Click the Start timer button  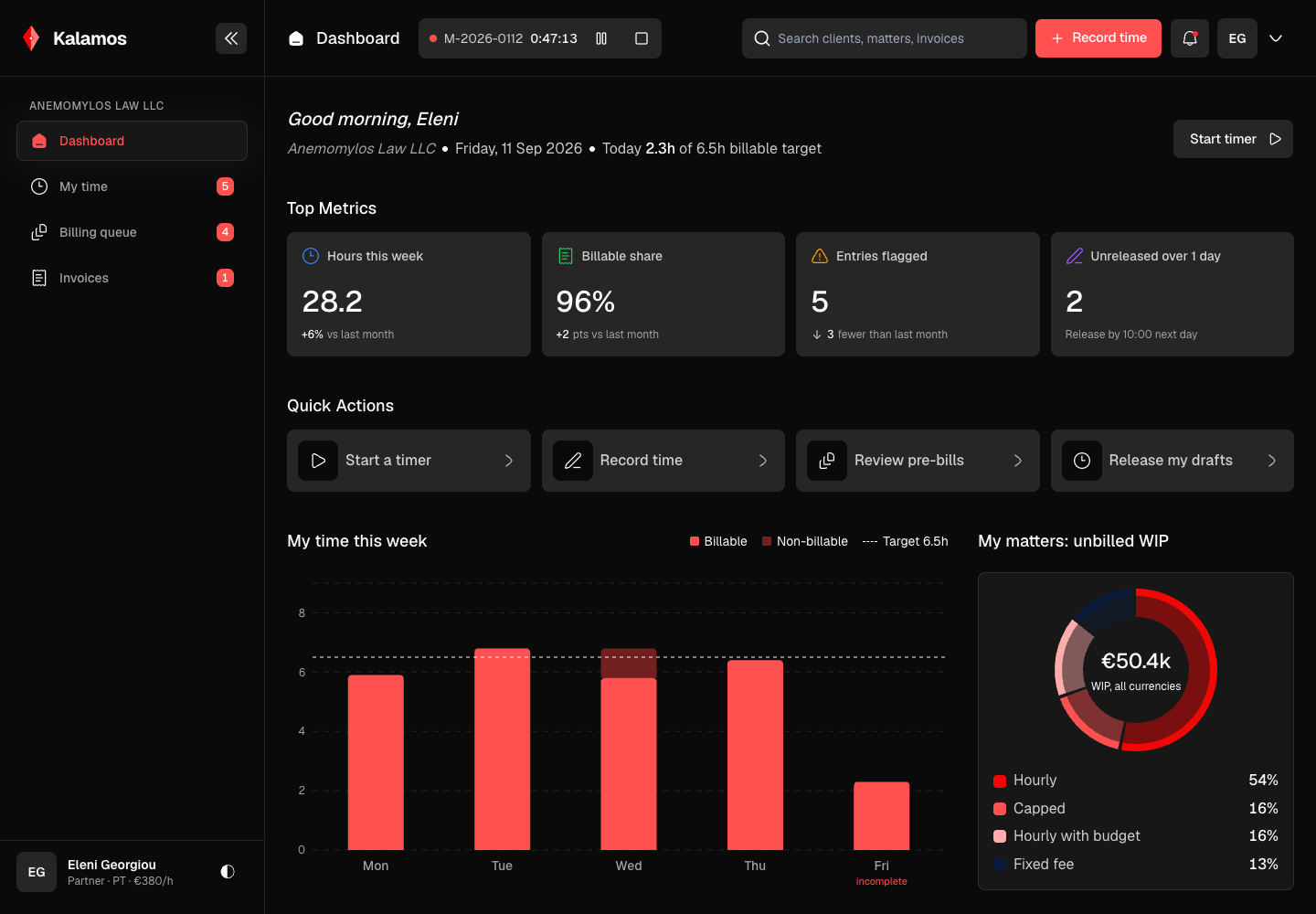click(1233, 139)
